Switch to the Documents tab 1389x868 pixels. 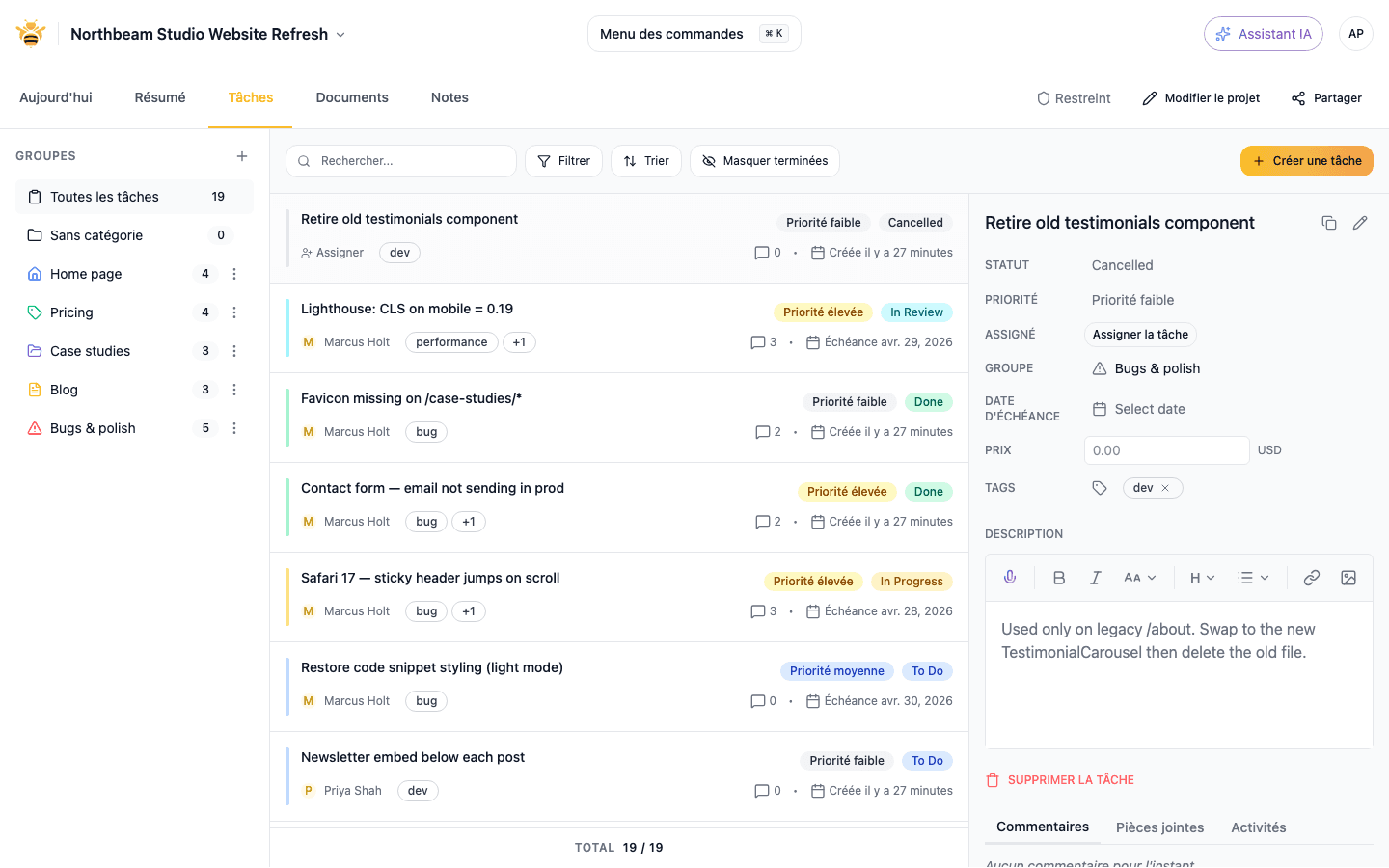pos(352,97)
